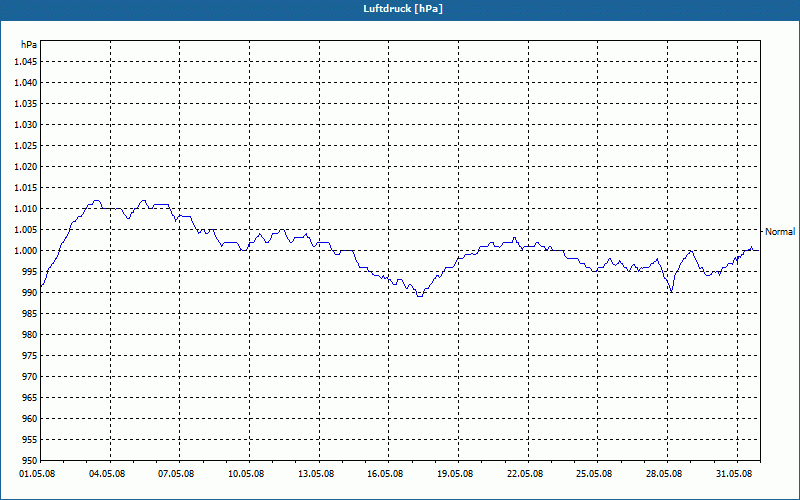Click the 1.020 y-axis value
800x500 pixels.
click(x=26, y=167)
